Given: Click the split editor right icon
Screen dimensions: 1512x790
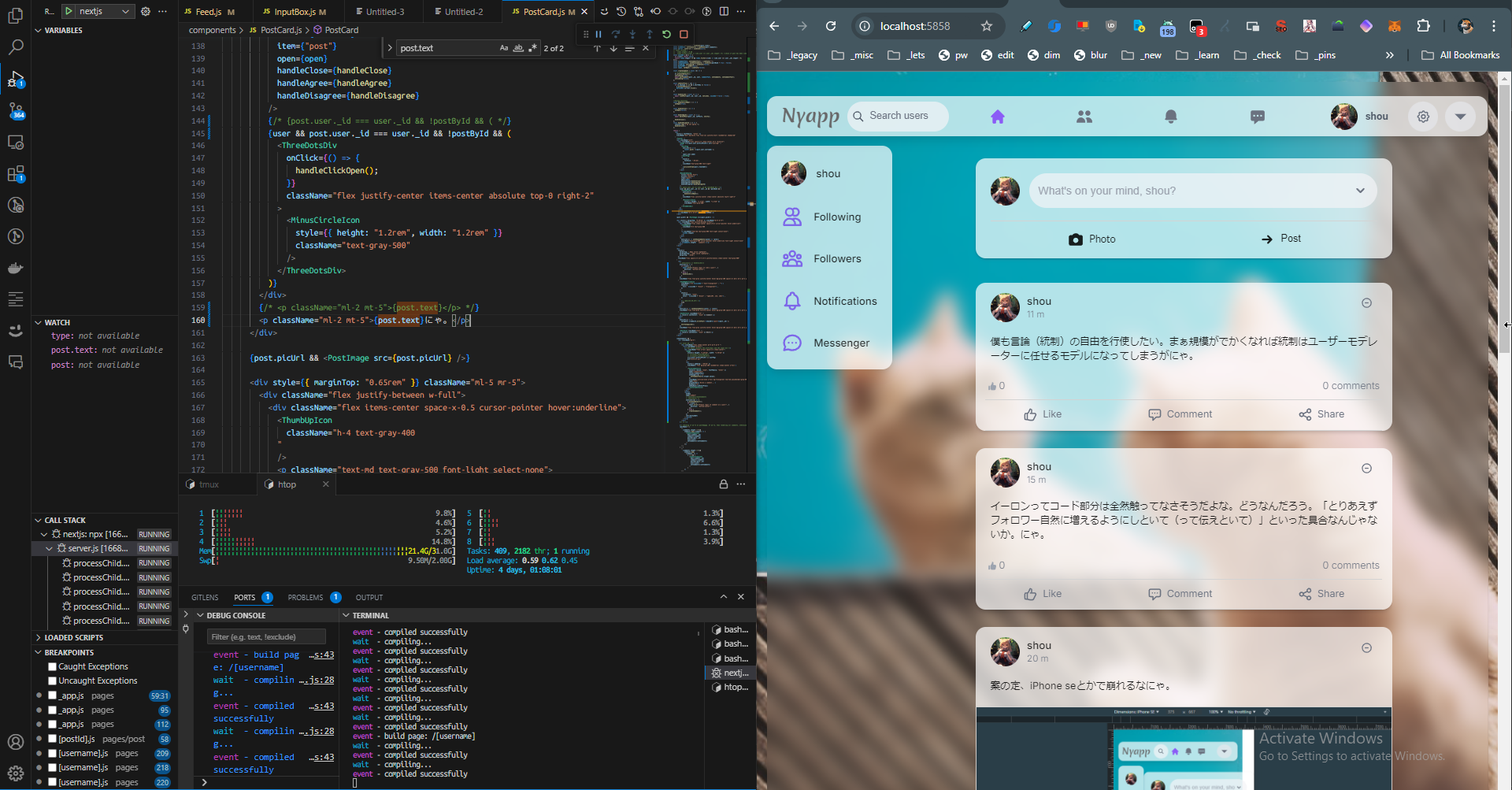Looking at the screenshot, I should pyautogui.click(x=724, y=11).
